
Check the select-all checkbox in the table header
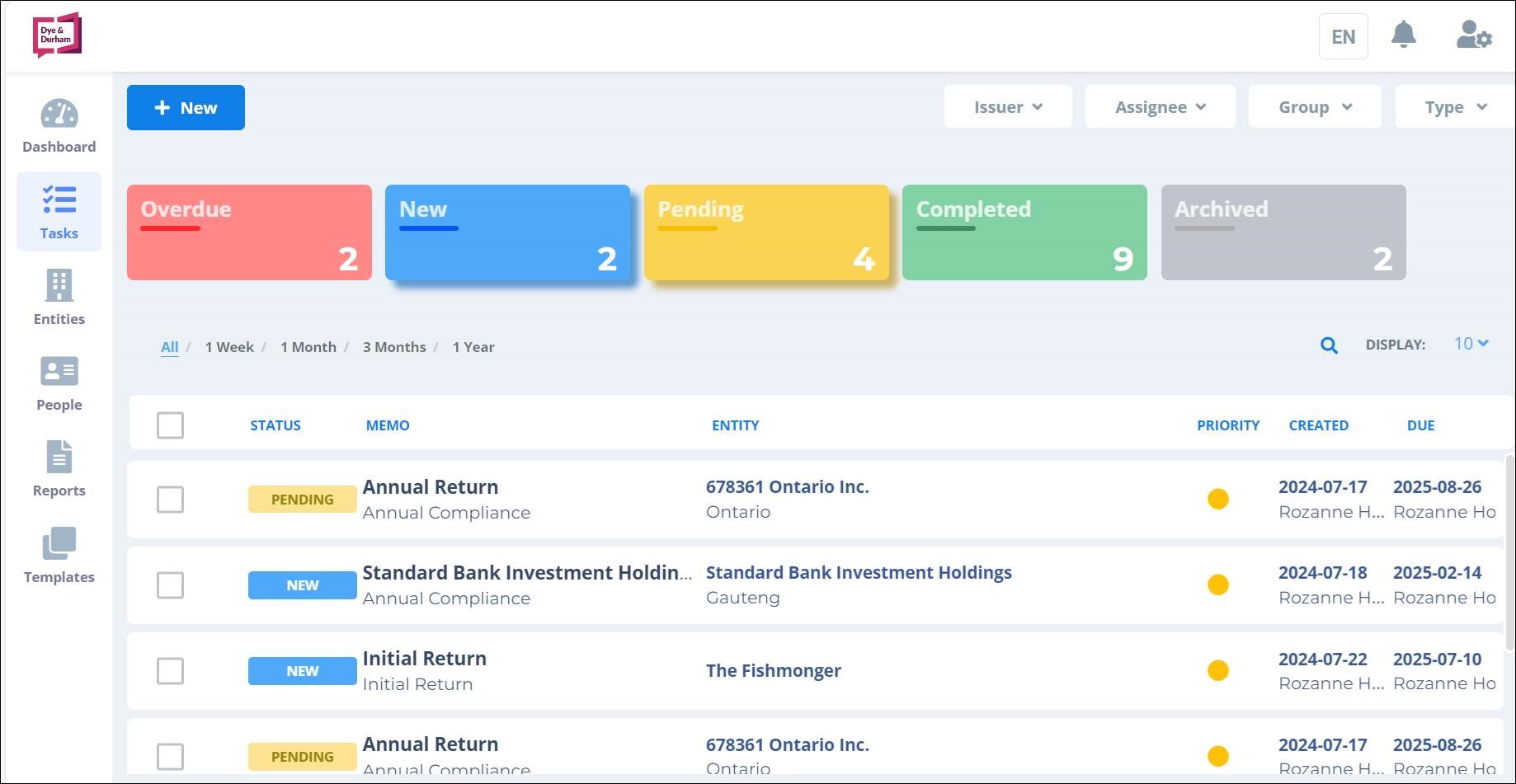[x=170, y=425]
